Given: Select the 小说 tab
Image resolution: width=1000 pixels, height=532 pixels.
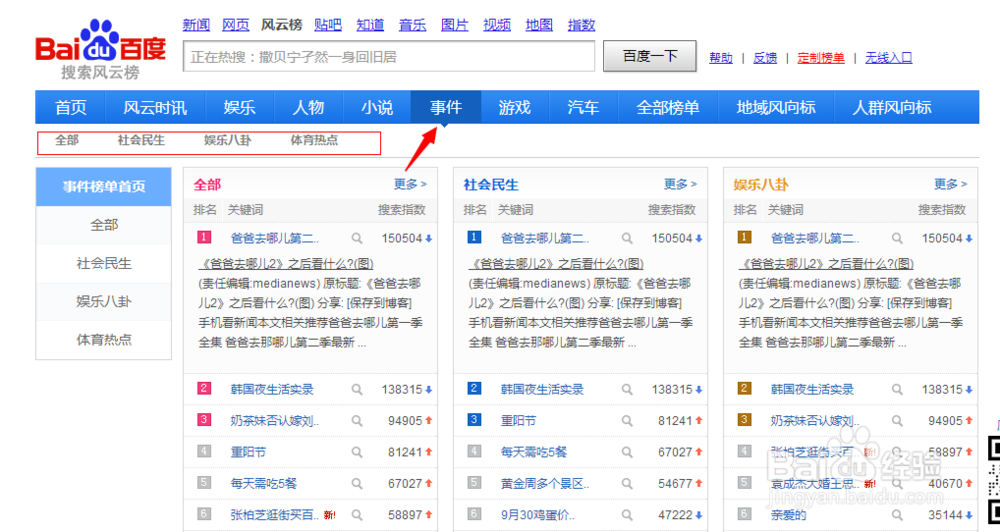Looking at the screenshot, I should point(377,107).
